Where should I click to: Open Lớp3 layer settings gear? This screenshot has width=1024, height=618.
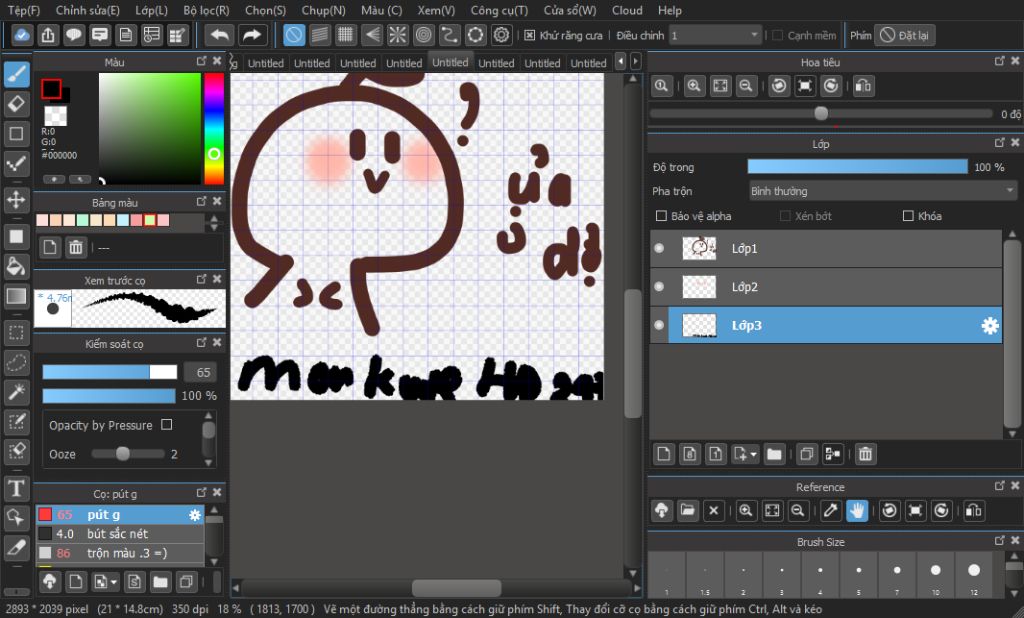989,325
